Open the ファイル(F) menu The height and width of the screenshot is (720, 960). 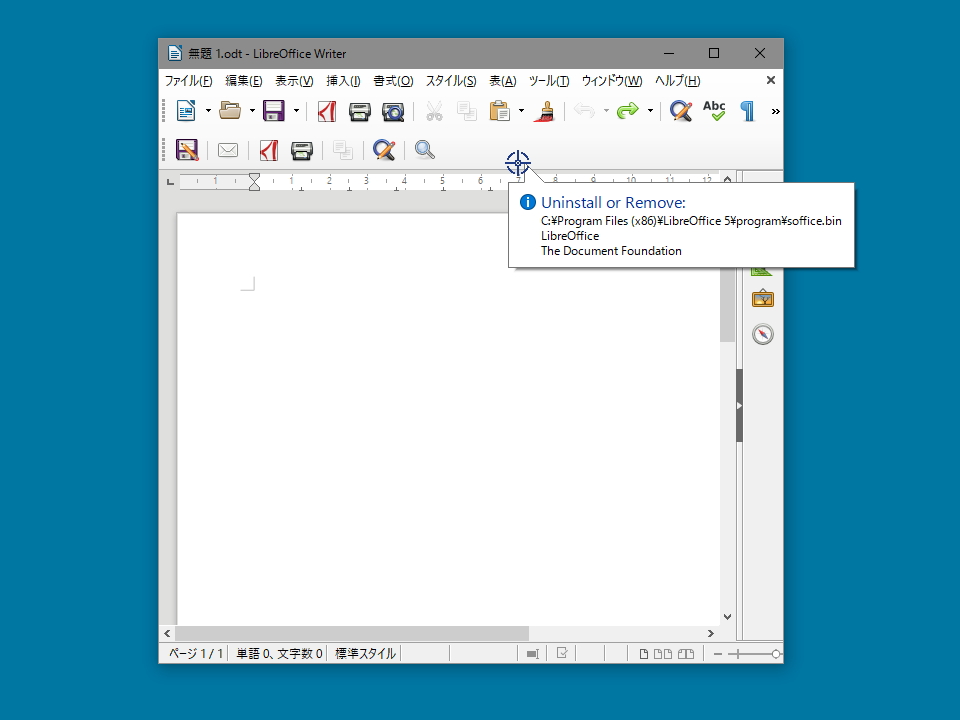tap(189, 81)
